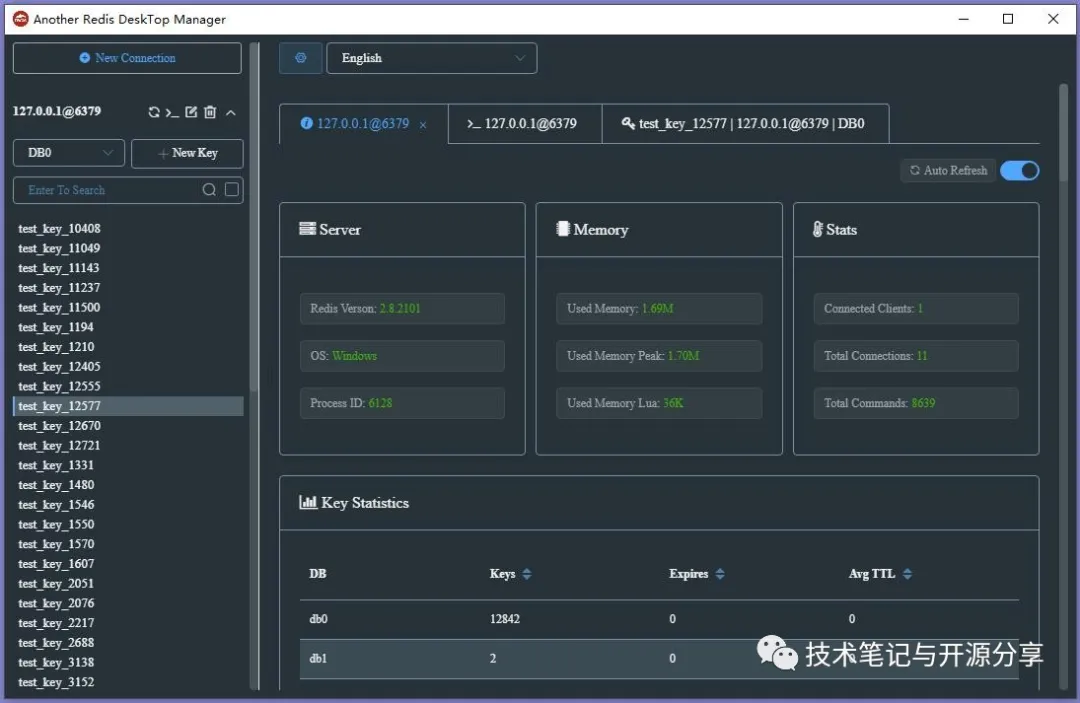This screenshot has width=1080, height=703.
Task: Click the edit connection icon
Action: (x=191, y=112)
